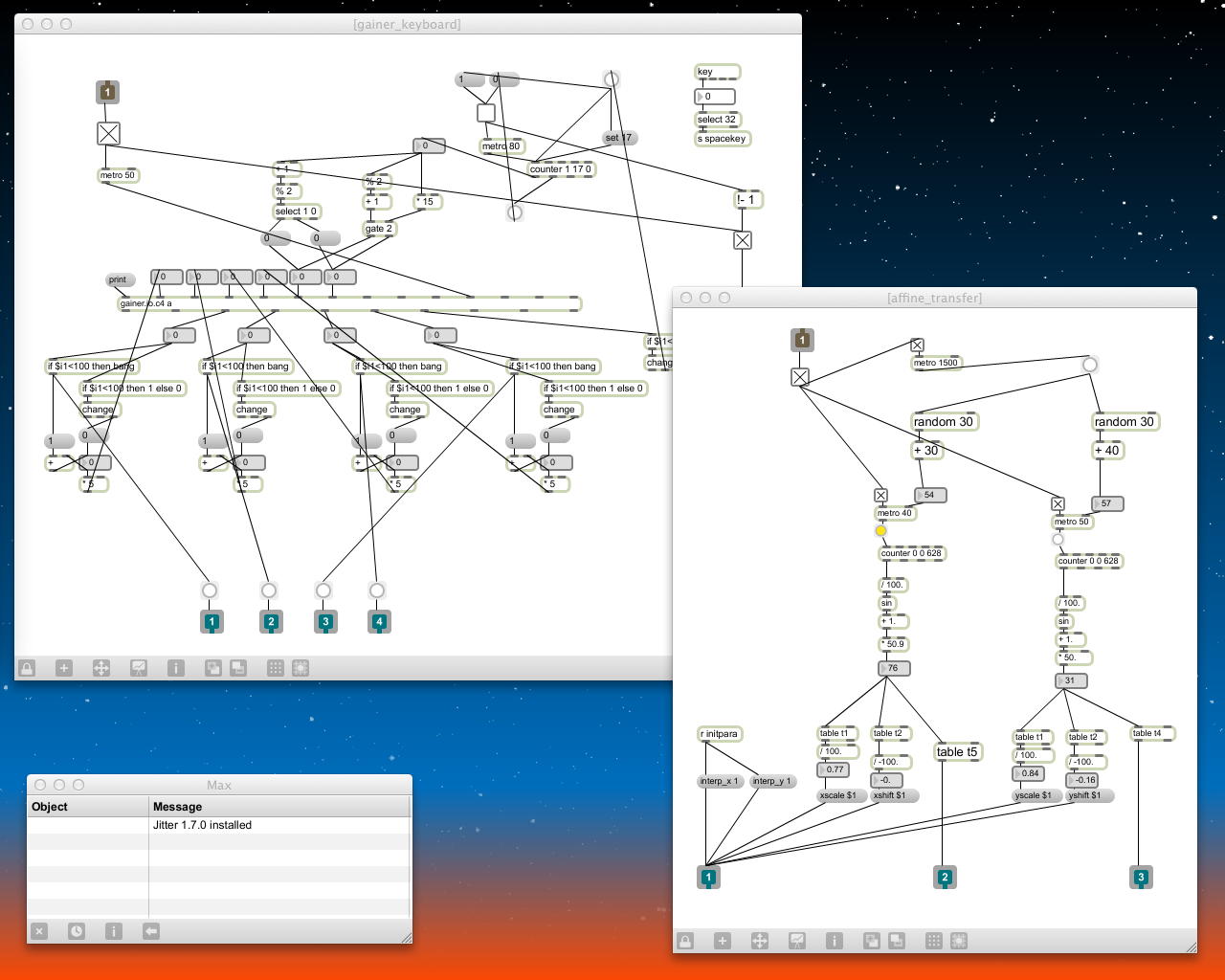Click the four-arrow icon in gainer_keyboard toolbar
Viewport: 1225px width, 980px height.
(x=100, y=668)
